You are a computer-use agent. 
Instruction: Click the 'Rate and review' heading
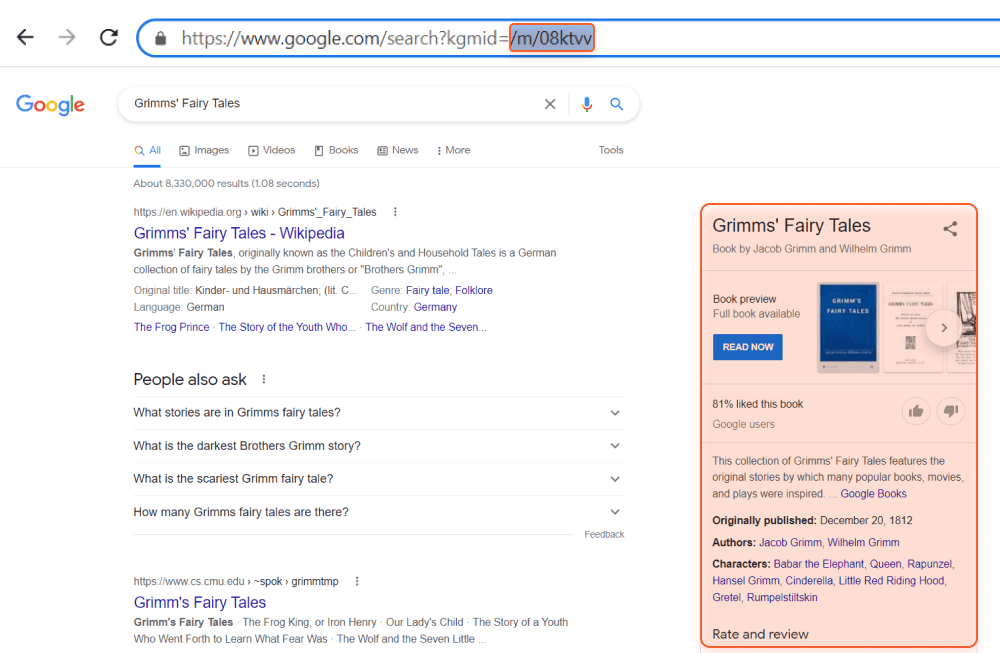click(x=760, y=635)
